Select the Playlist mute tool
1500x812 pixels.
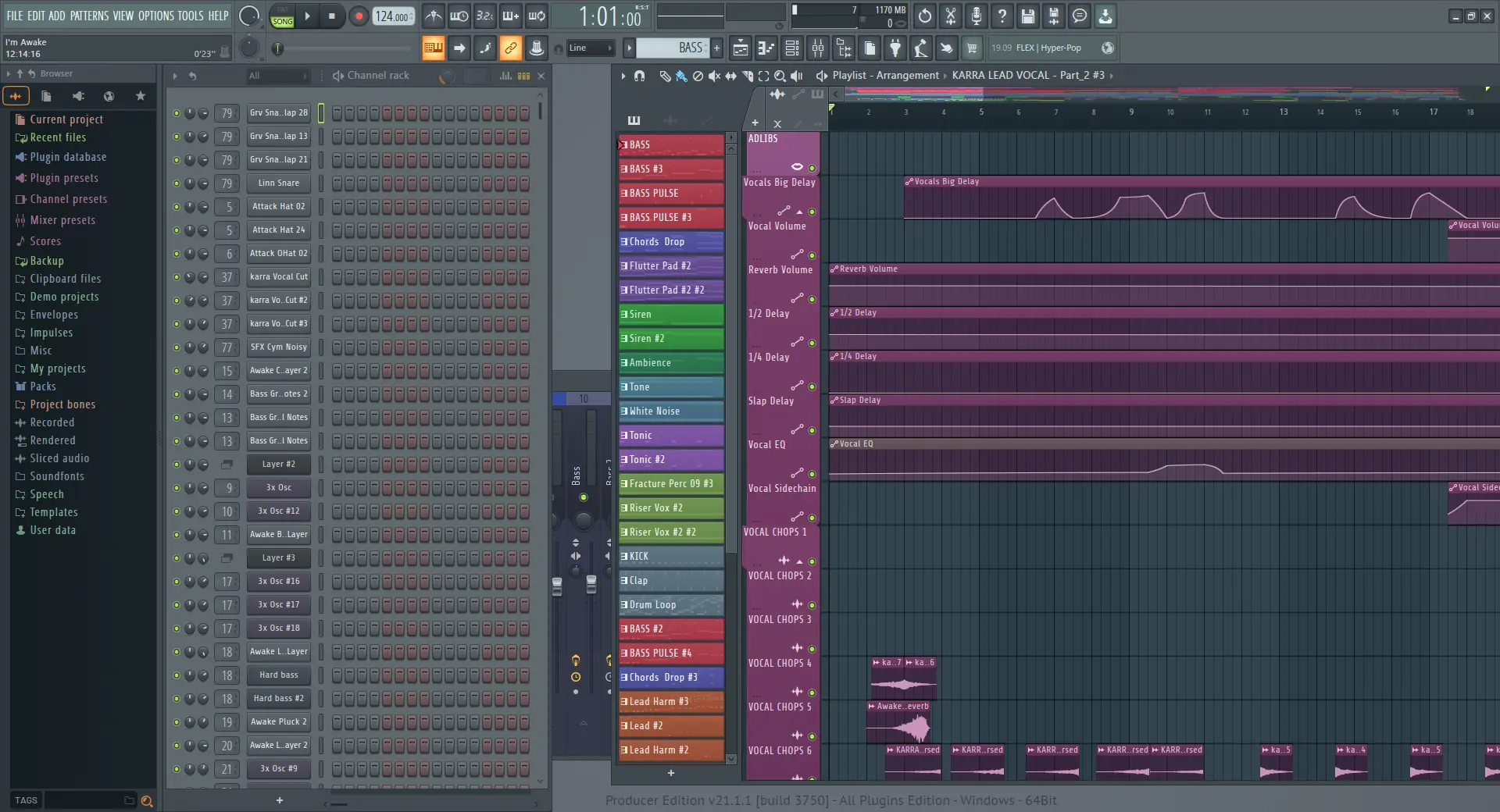coord(714,76)
